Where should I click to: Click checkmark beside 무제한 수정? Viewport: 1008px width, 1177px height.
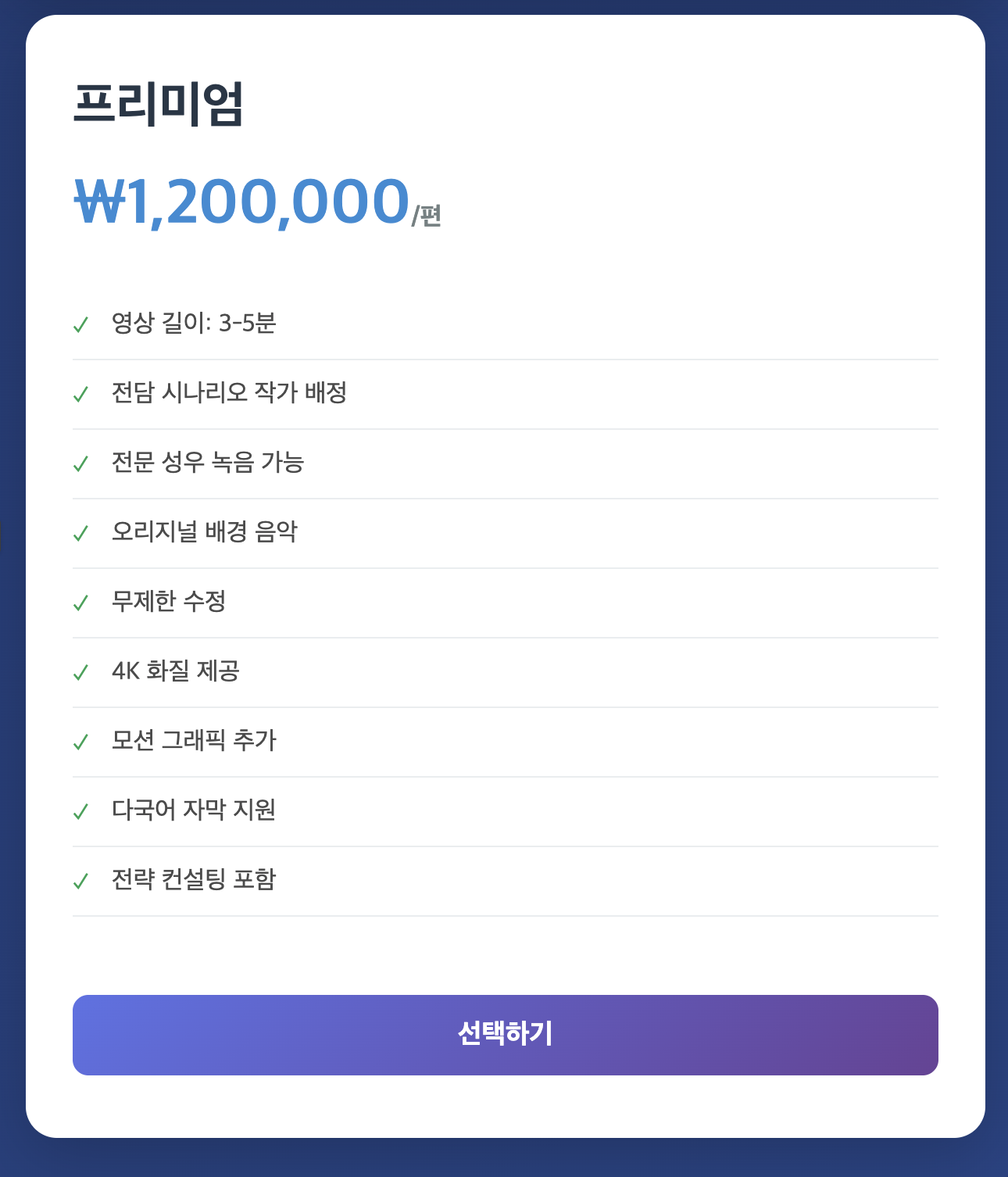80,603
